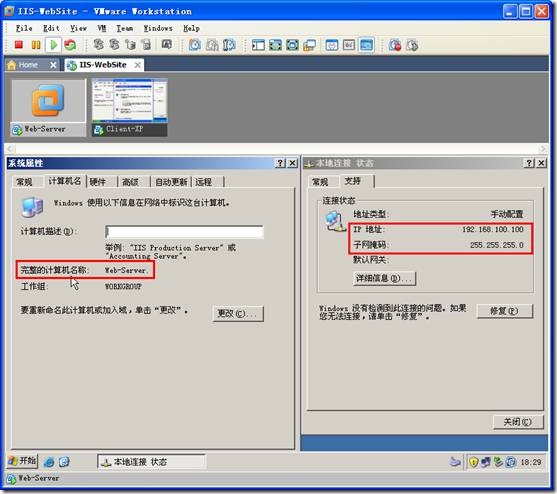The image size is (557, 494).
Task: Click the Reset virtual machine icon
Action: click(70, 45)
